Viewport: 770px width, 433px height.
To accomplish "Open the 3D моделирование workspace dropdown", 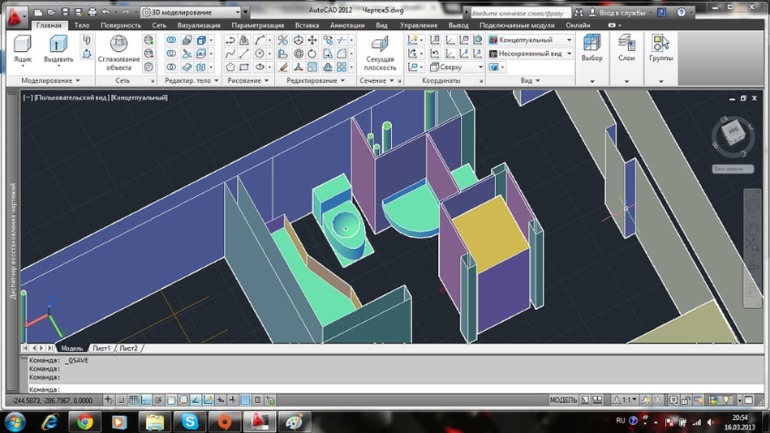I will pyautogui.click(x=191, y=12).
